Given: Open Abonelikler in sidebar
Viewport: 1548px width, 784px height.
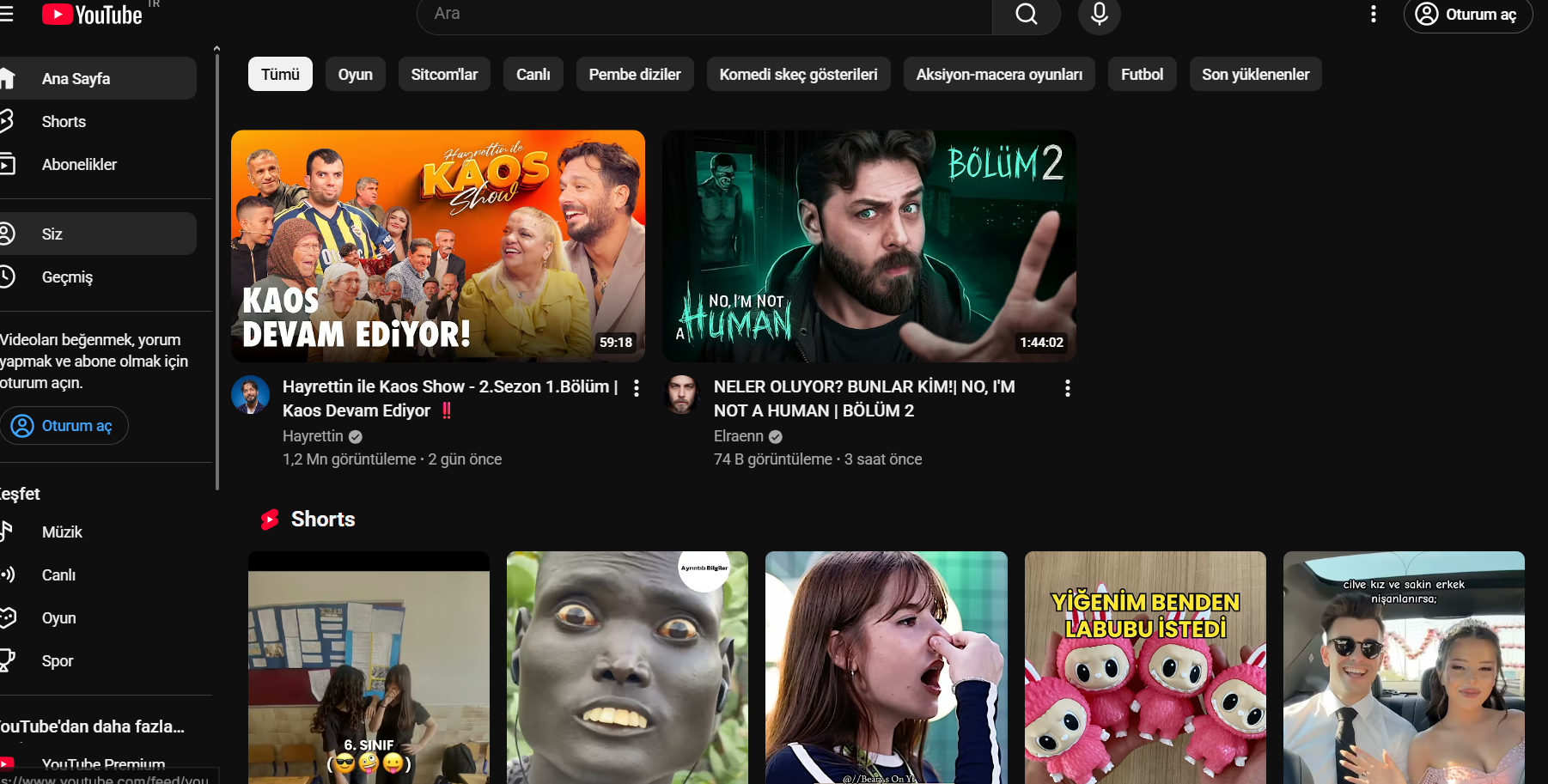Looking at the screenshot, I should click(98, 164).
